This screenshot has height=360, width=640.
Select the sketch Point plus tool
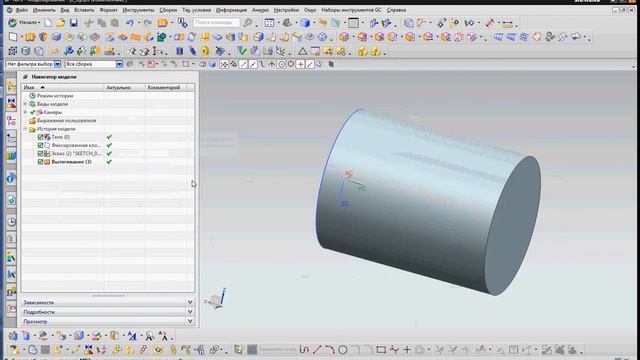(x=407, y=350)
